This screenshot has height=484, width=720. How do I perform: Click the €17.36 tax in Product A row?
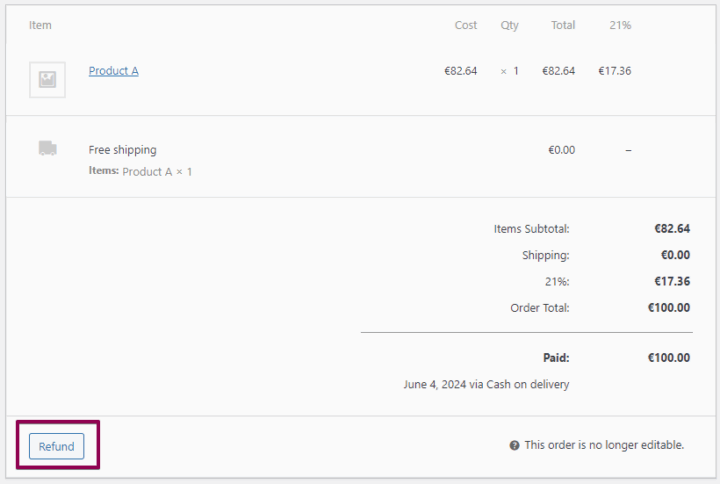click(614, 71)
